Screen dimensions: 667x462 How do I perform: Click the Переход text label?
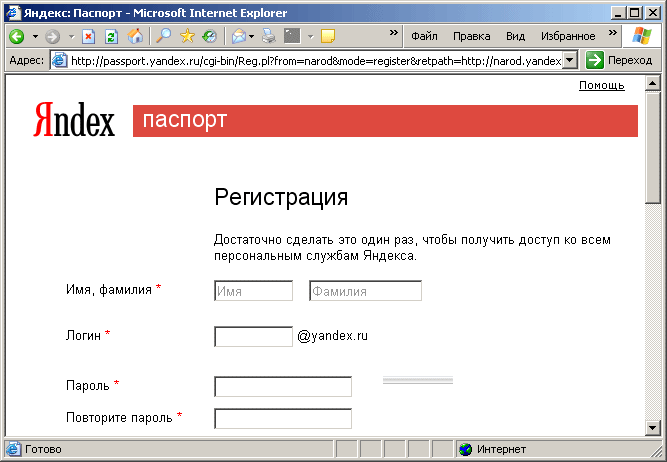pos(630,60)
